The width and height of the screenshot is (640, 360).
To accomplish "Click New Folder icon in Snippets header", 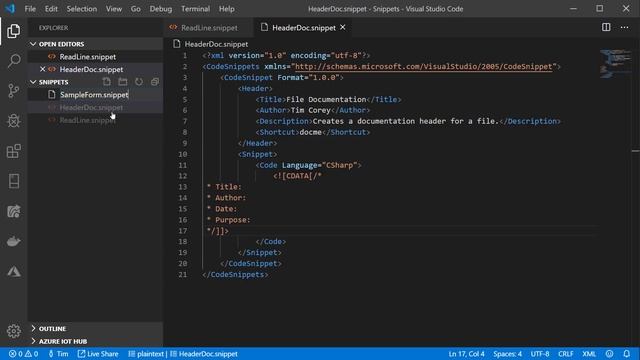I will [x=122, y=82].
